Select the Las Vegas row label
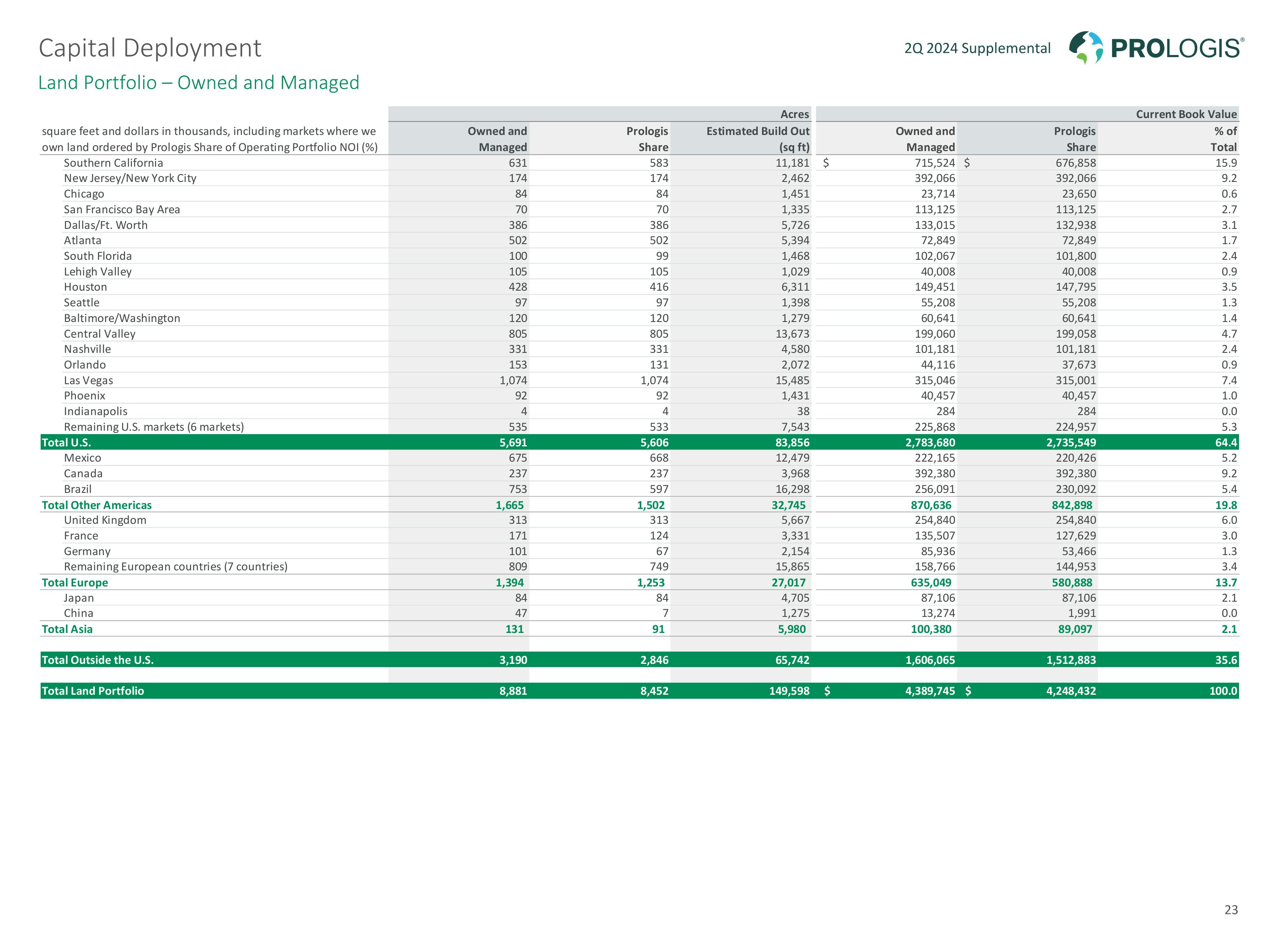 click(x=88, y=380)
